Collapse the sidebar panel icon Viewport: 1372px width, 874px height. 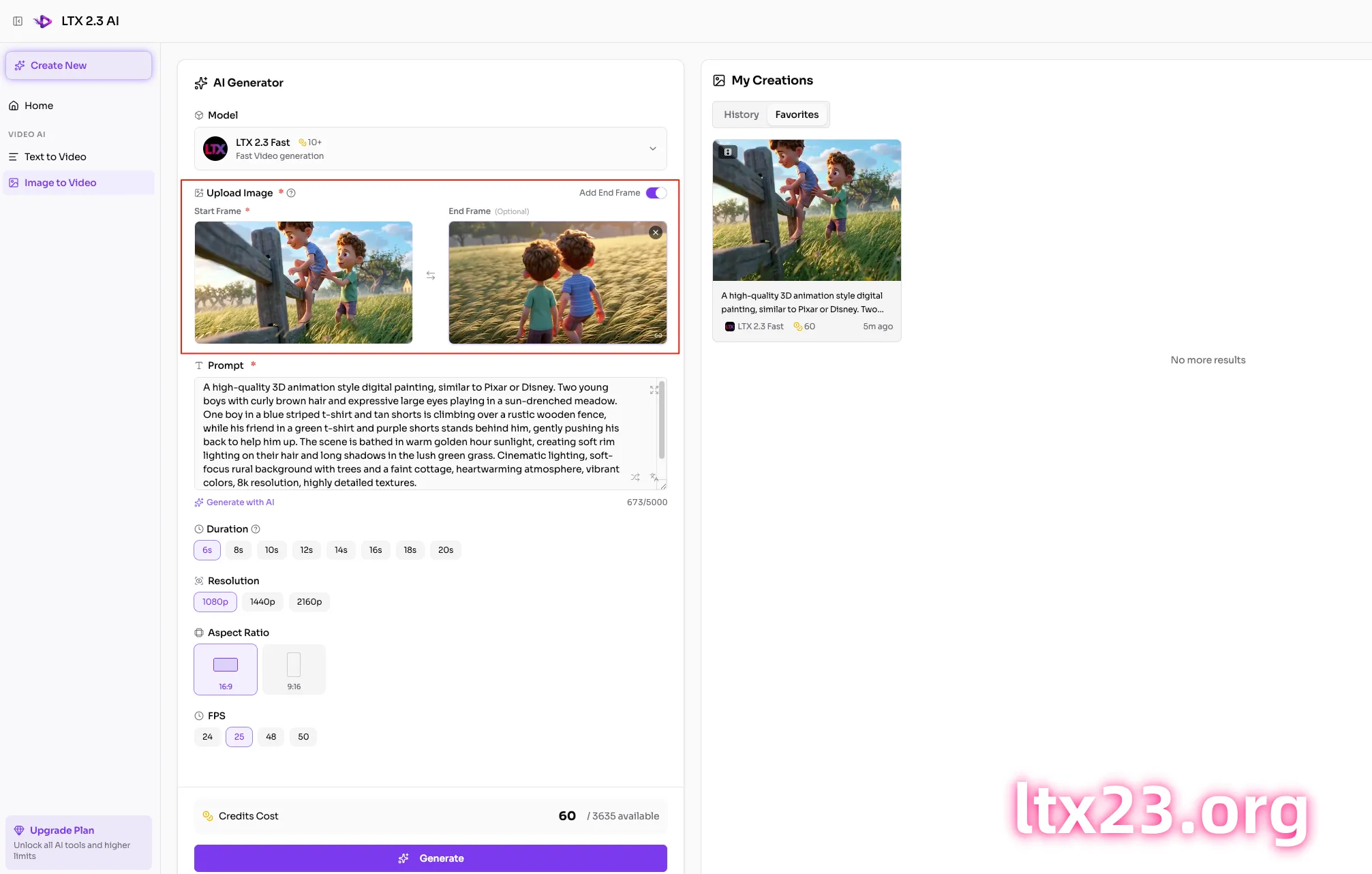click(18, 21)
